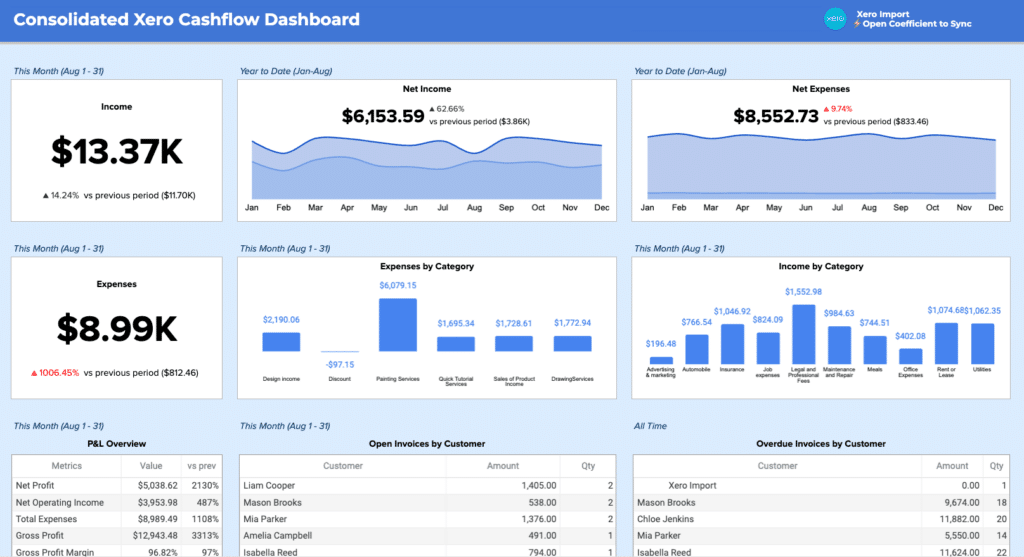
Task: Select the Total Expenses row label
Action: (46, 519)
